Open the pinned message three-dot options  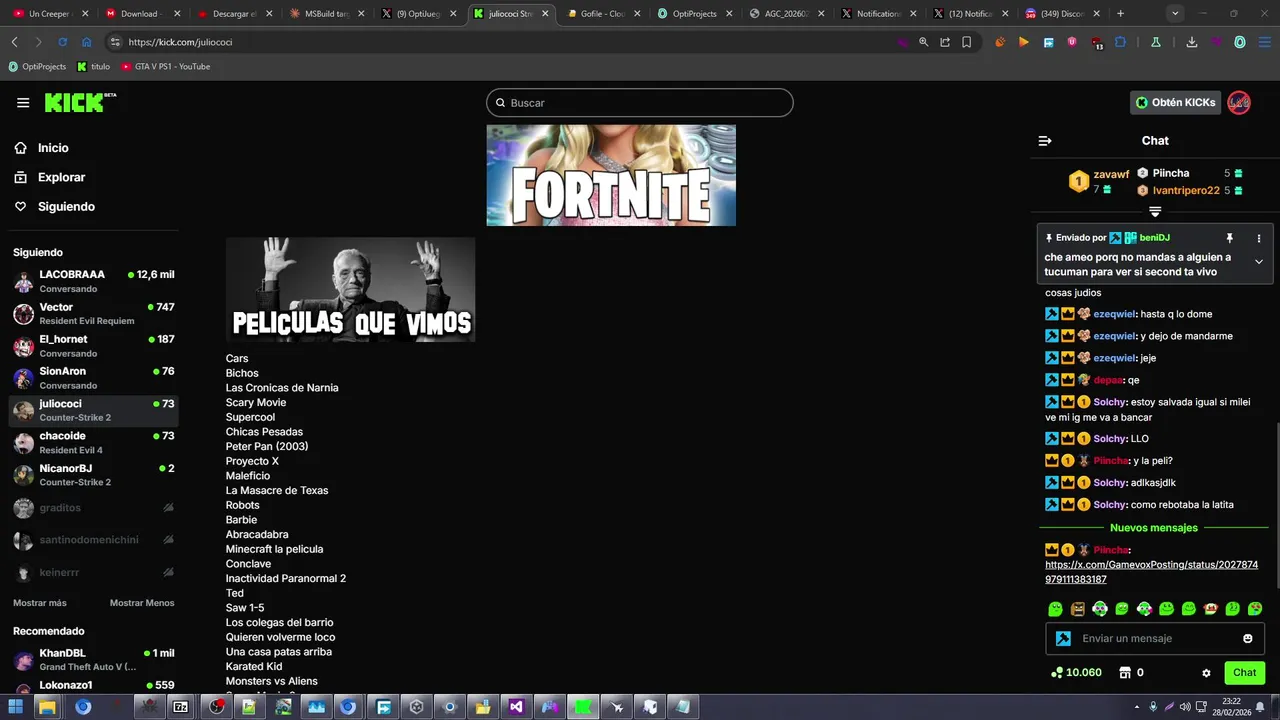click(x=1259, y=238)
